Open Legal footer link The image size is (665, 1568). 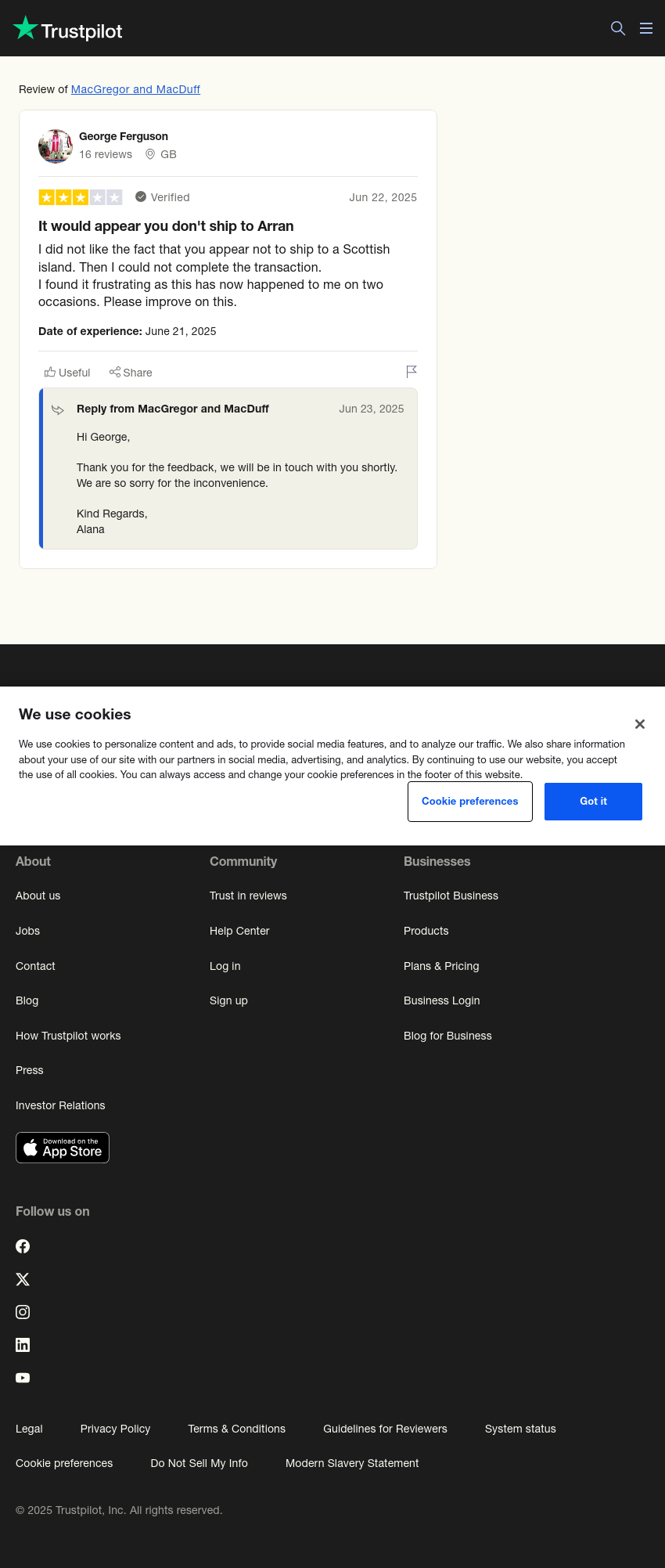tap(29, 1429)
